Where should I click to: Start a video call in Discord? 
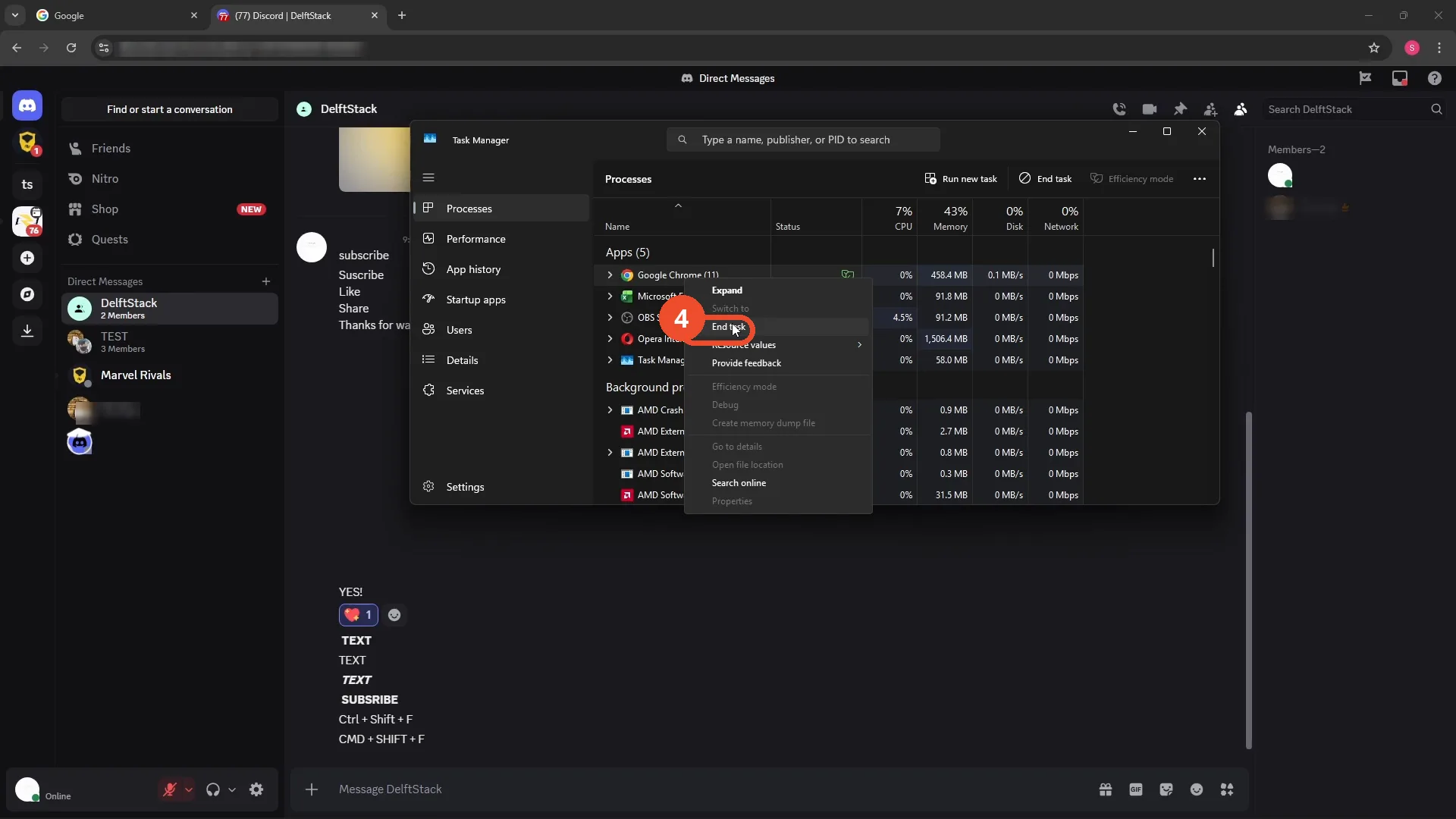(x=1150, y=109)
